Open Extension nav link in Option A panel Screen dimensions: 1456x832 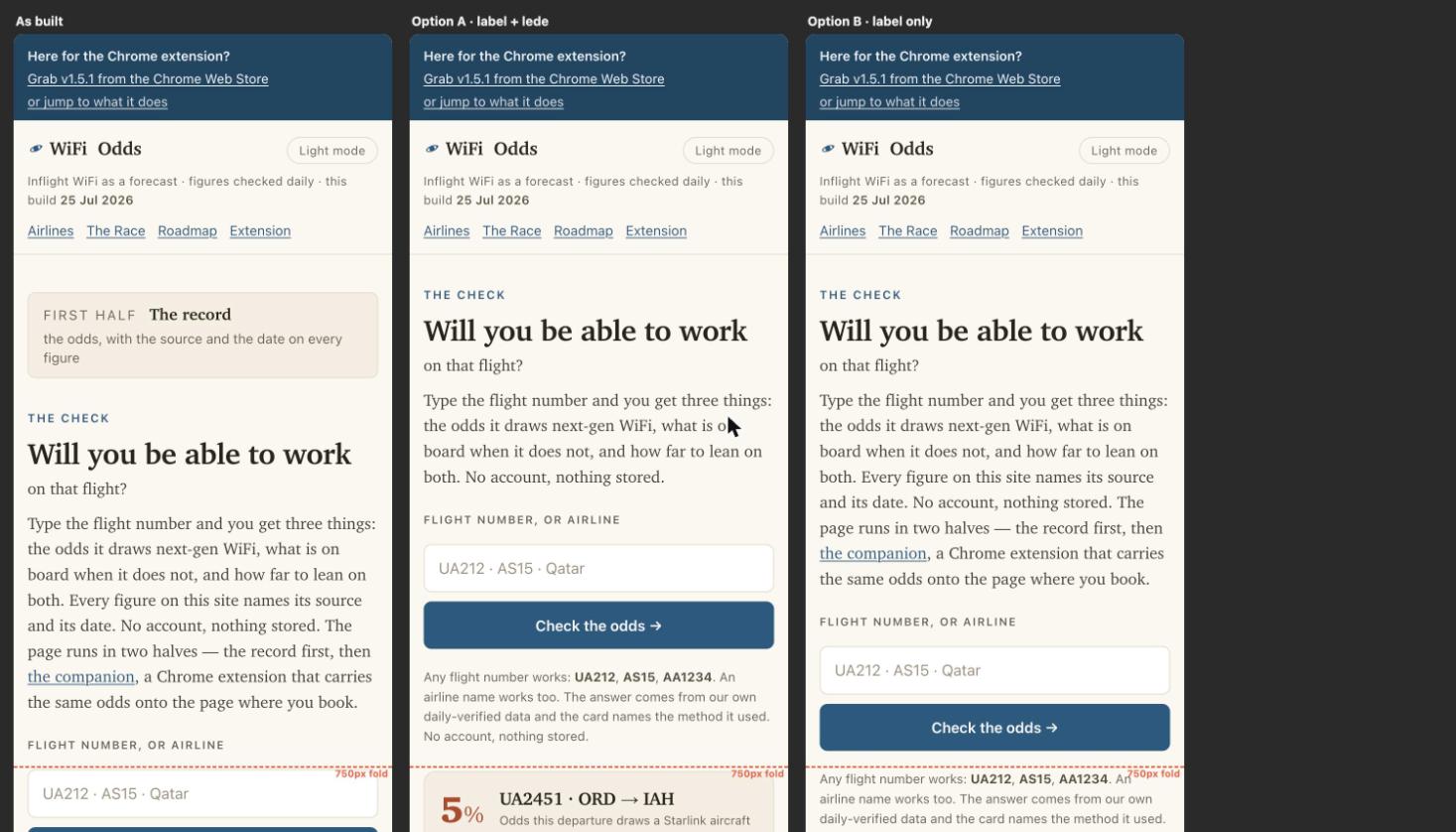click(656, 231)
